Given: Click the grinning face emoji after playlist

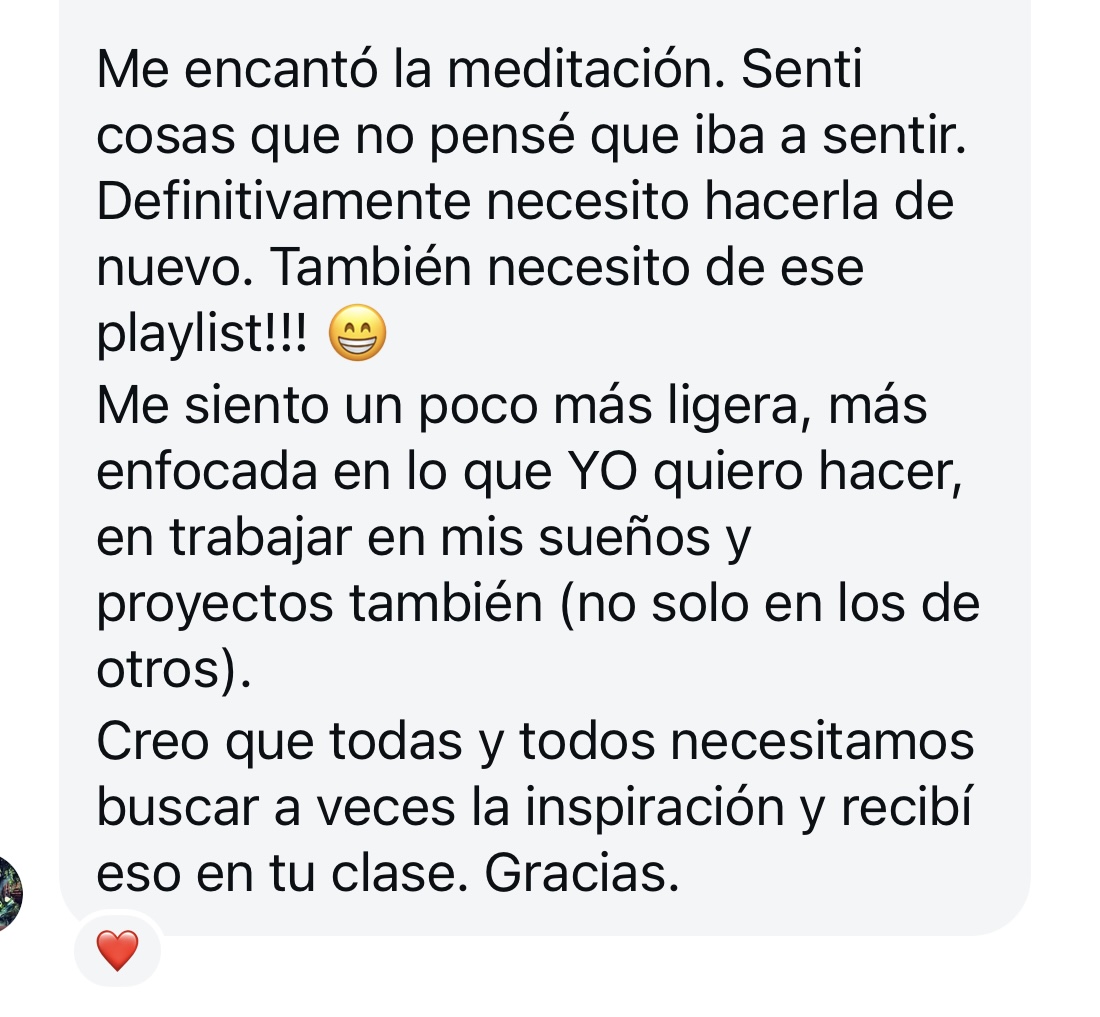Looking at the screenshot, I should (x=358, y=333).
